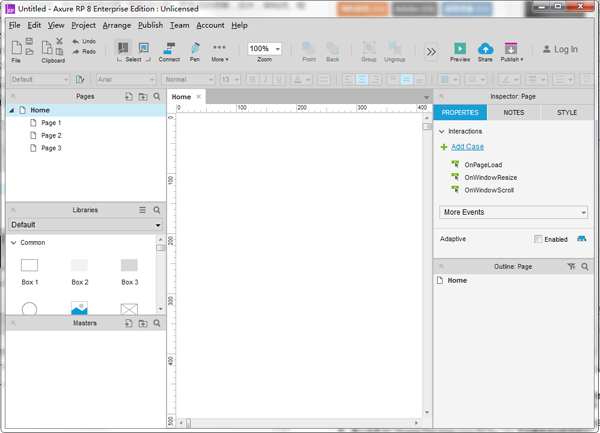Open the More Events dropdown
Screen dimensions: 600x433
(514, 212)
